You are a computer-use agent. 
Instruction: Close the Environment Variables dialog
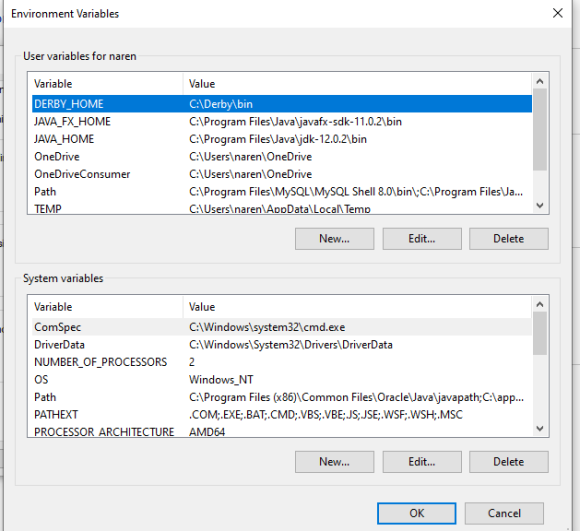557,13
